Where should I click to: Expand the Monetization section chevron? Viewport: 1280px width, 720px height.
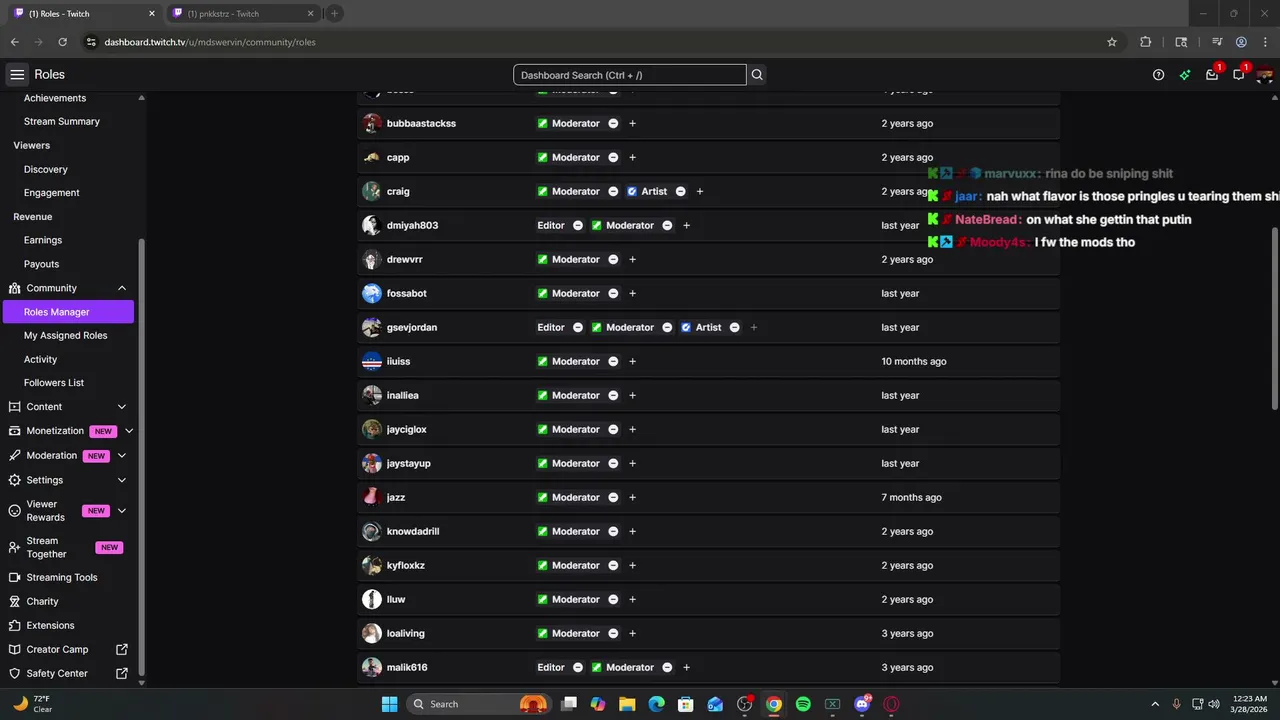129,431
